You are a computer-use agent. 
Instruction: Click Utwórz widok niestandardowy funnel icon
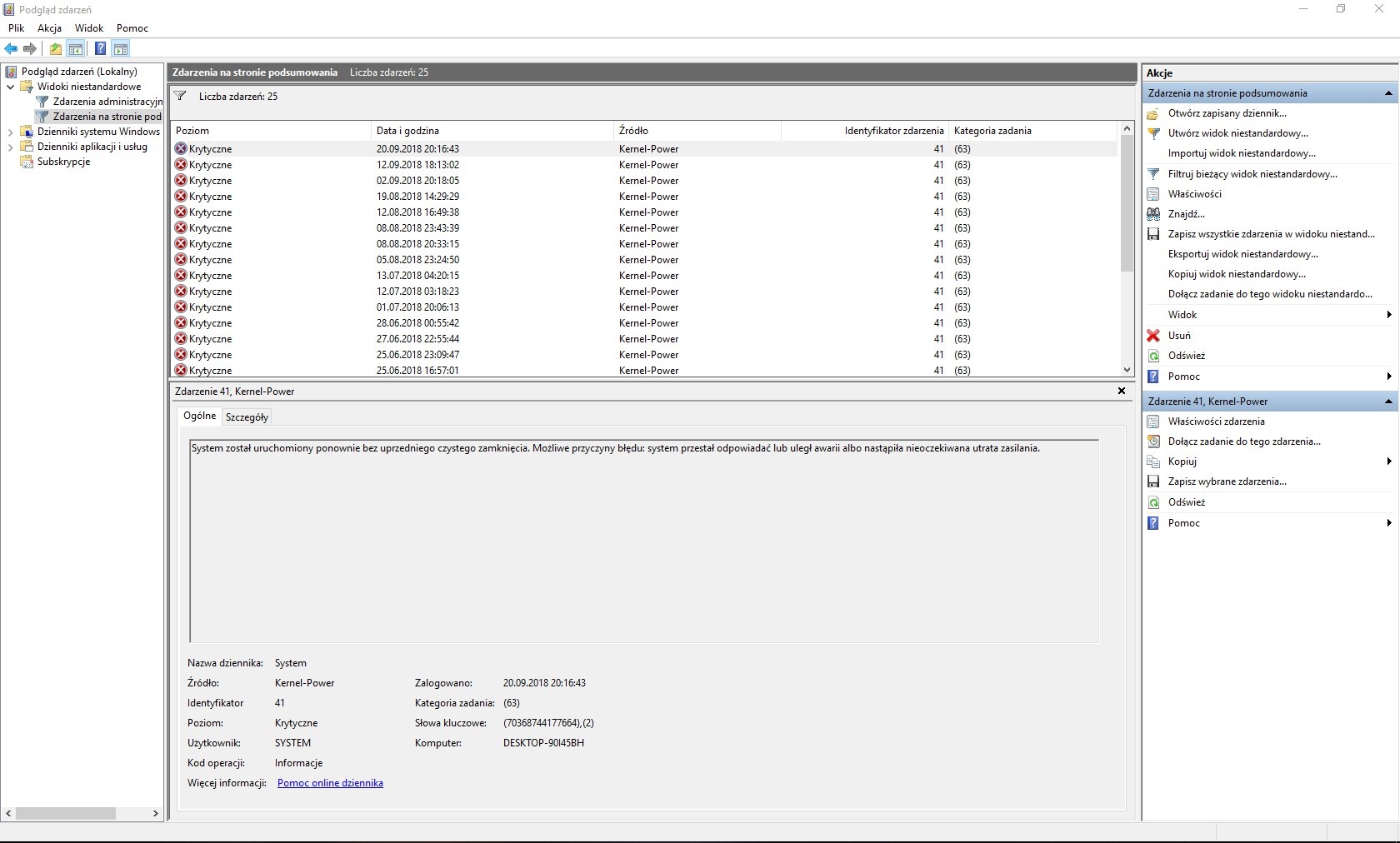click(1153, 133)
